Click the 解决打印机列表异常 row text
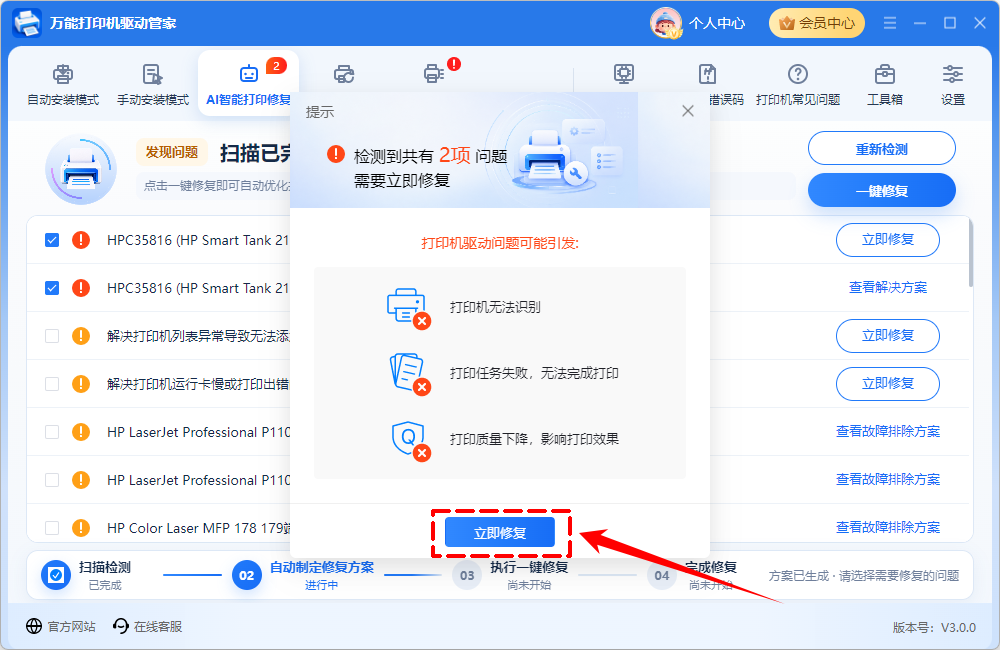The width and height of the screenshot is (1000, 650). click(x=198, y=336)
